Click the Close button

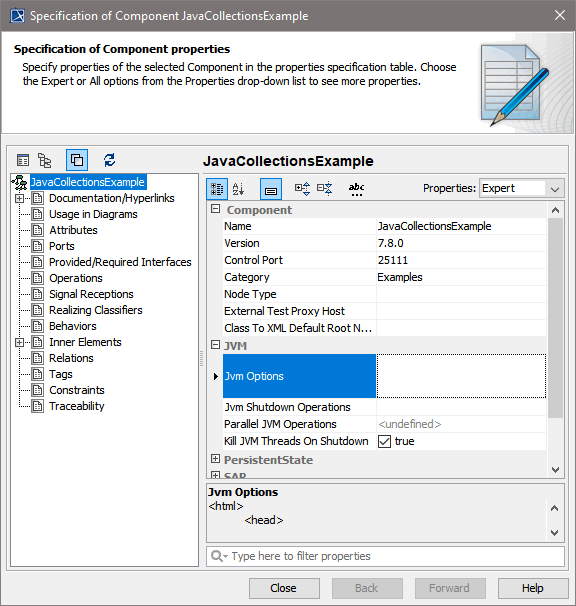tap(284, 588)
